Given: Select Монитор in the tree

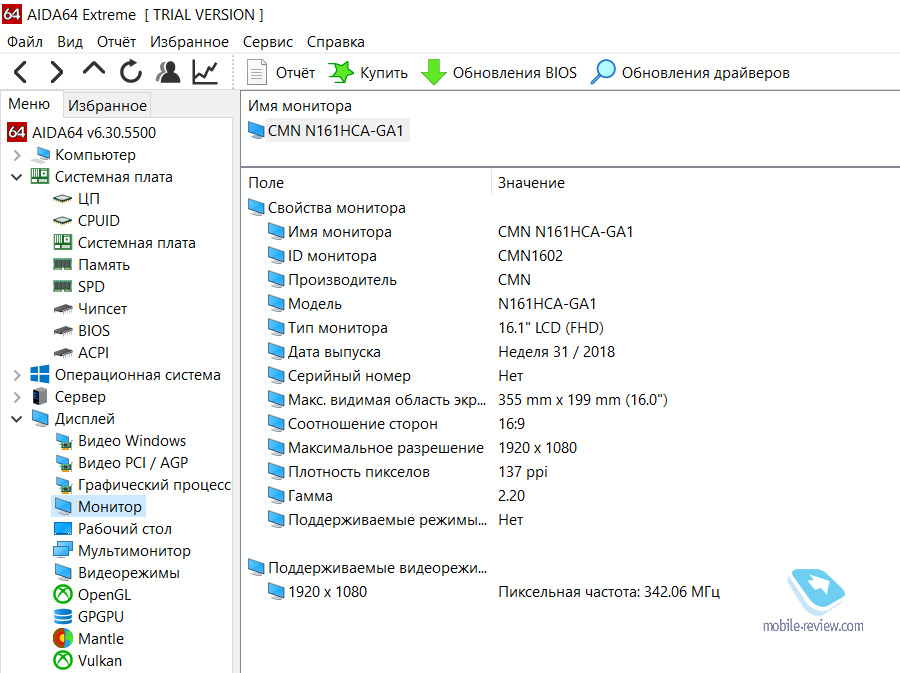Looking at the screenshot, I should (x=98, y=507).
